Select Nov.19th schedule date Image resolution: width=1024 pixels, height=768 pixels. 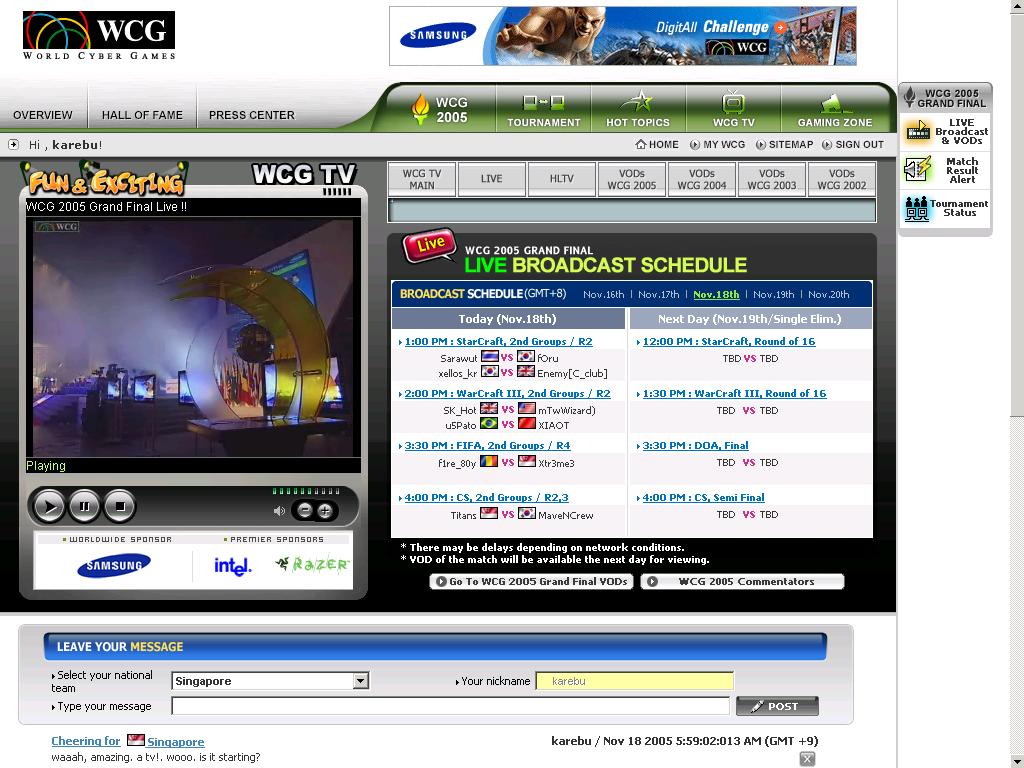773,295
